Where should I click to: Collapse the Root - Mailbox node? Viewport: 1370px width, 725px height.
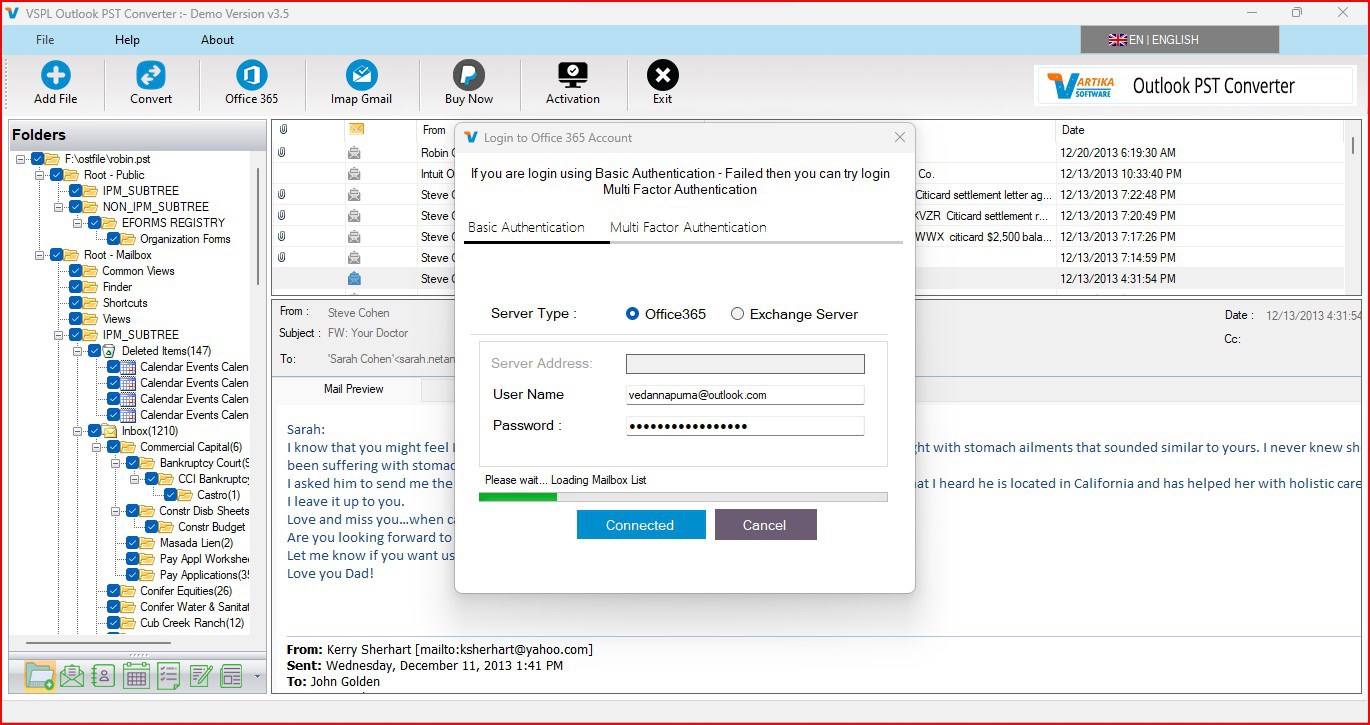(41, 255)
